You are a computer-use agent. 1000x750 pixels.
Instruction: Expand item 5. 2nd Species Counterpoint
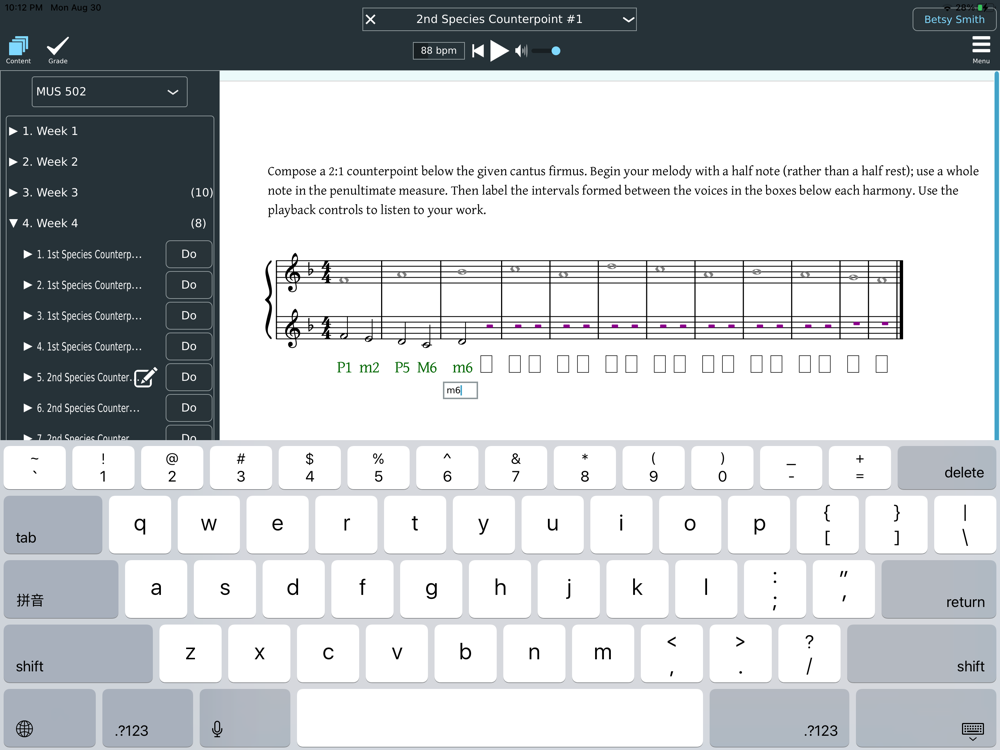click(x=27, y=377)
